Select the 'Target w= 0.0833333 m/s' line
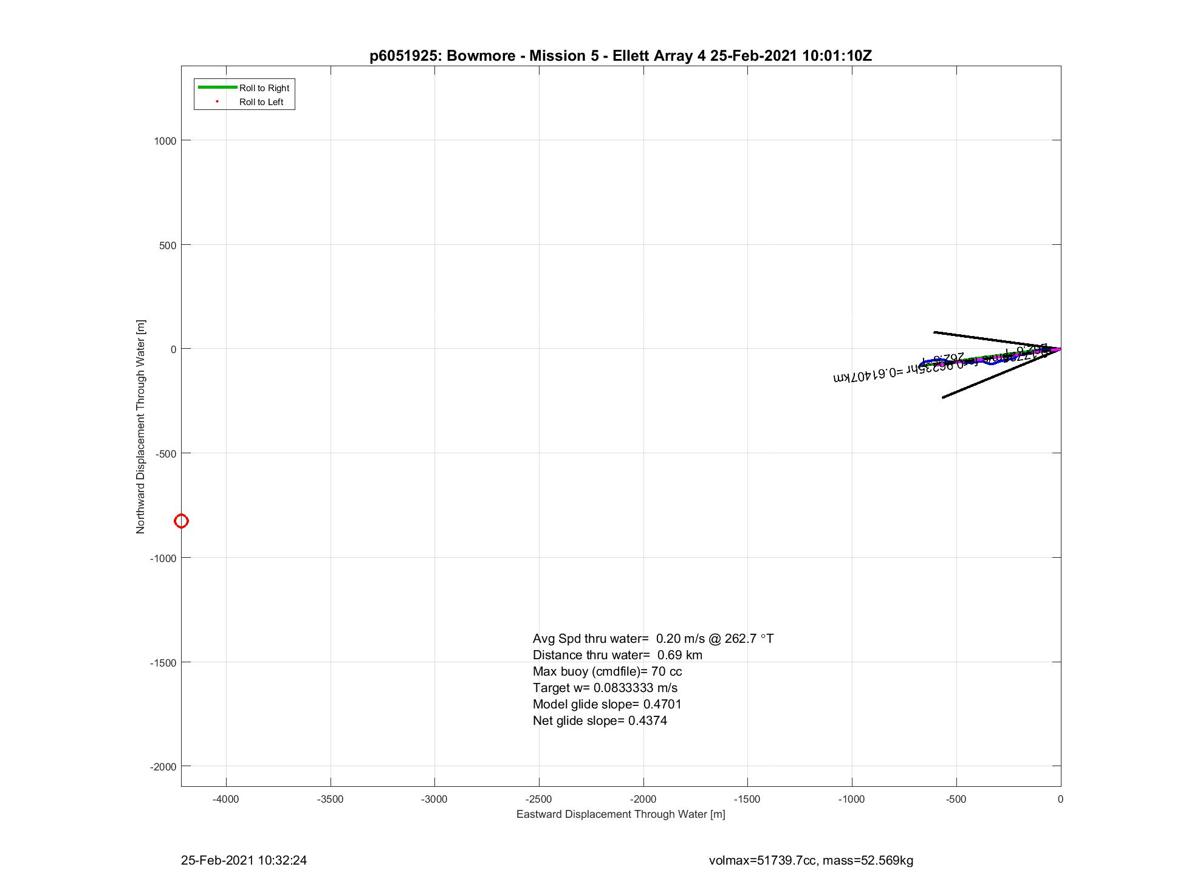Screen dimensions: 1200x885 [x=605, y=688]
